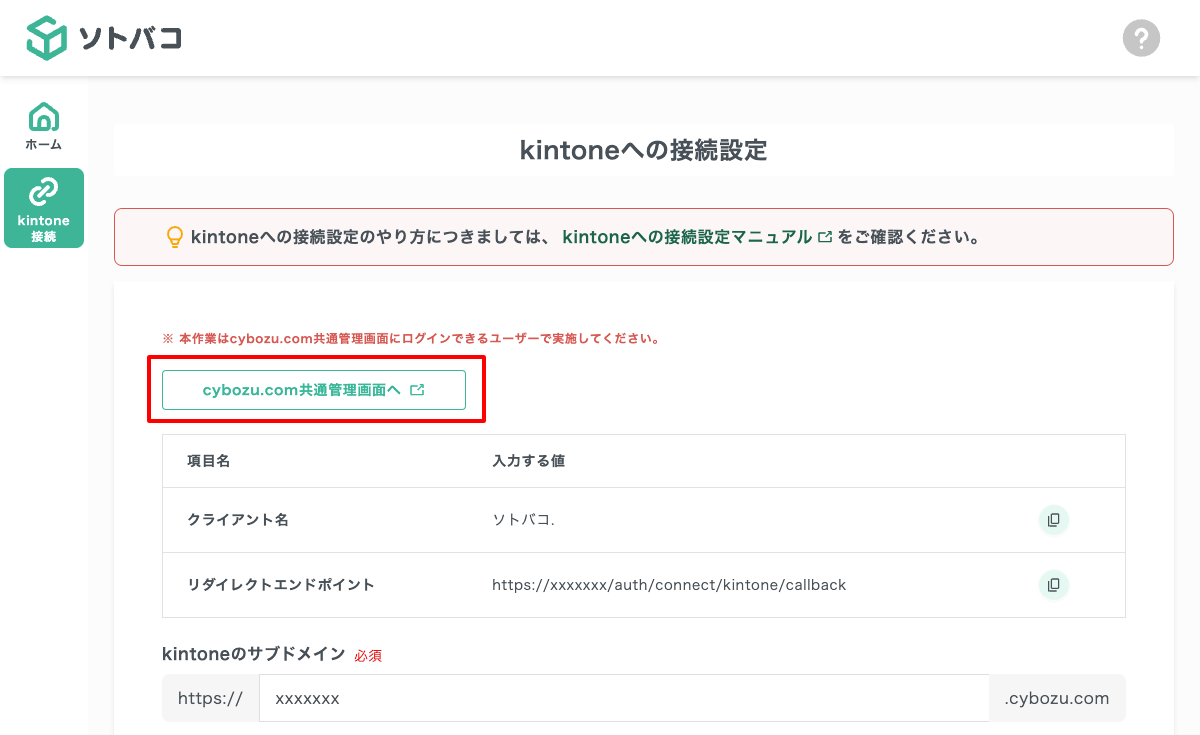Copy the リダイレクトエンドポイント URL
Image resolution: width=1200 pixels, height=735 pixels.
pyautogui.click(x=1053, y=585)
